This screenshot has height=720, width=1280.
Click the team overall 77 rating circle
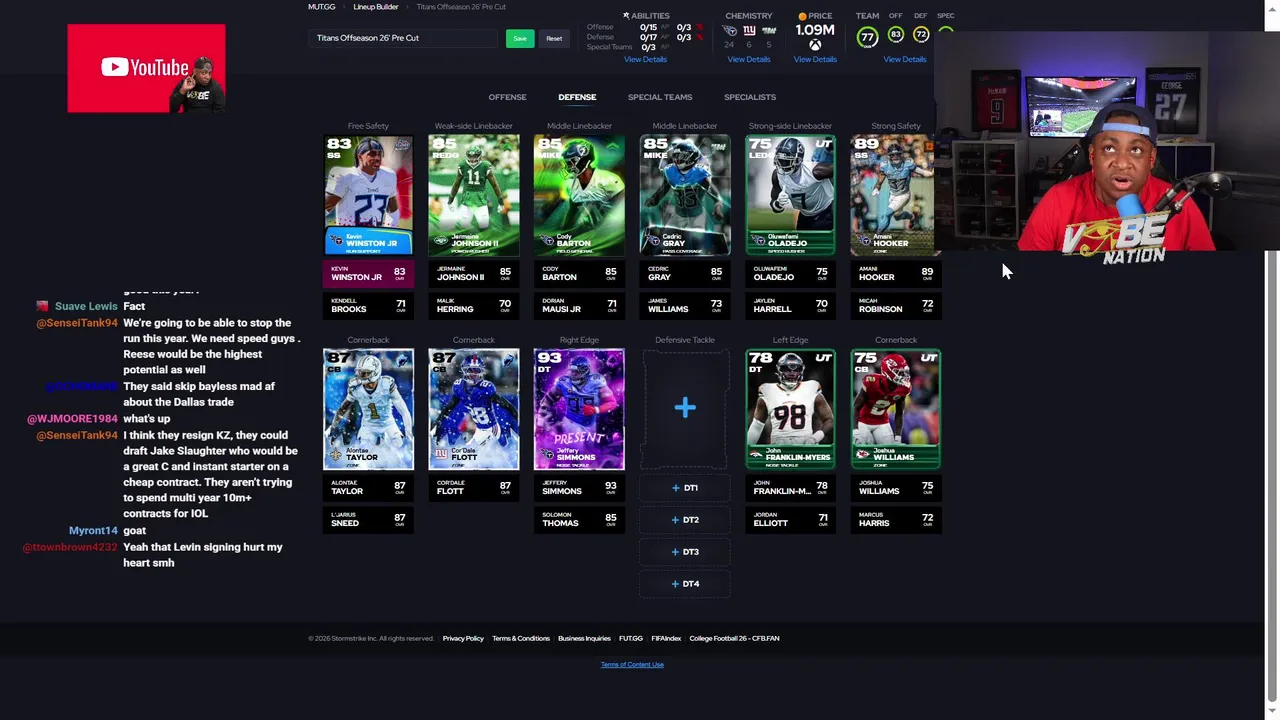pos(867,37)
